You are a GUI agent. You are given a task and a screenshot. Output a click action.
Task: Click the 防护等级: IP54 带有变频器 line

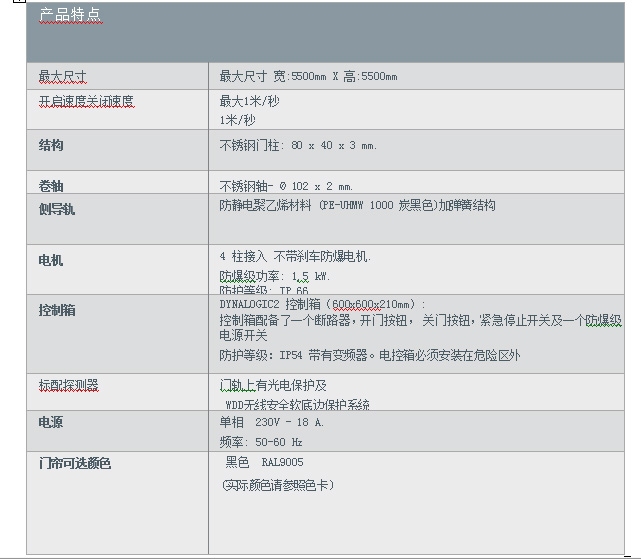(x=369, y=355)
